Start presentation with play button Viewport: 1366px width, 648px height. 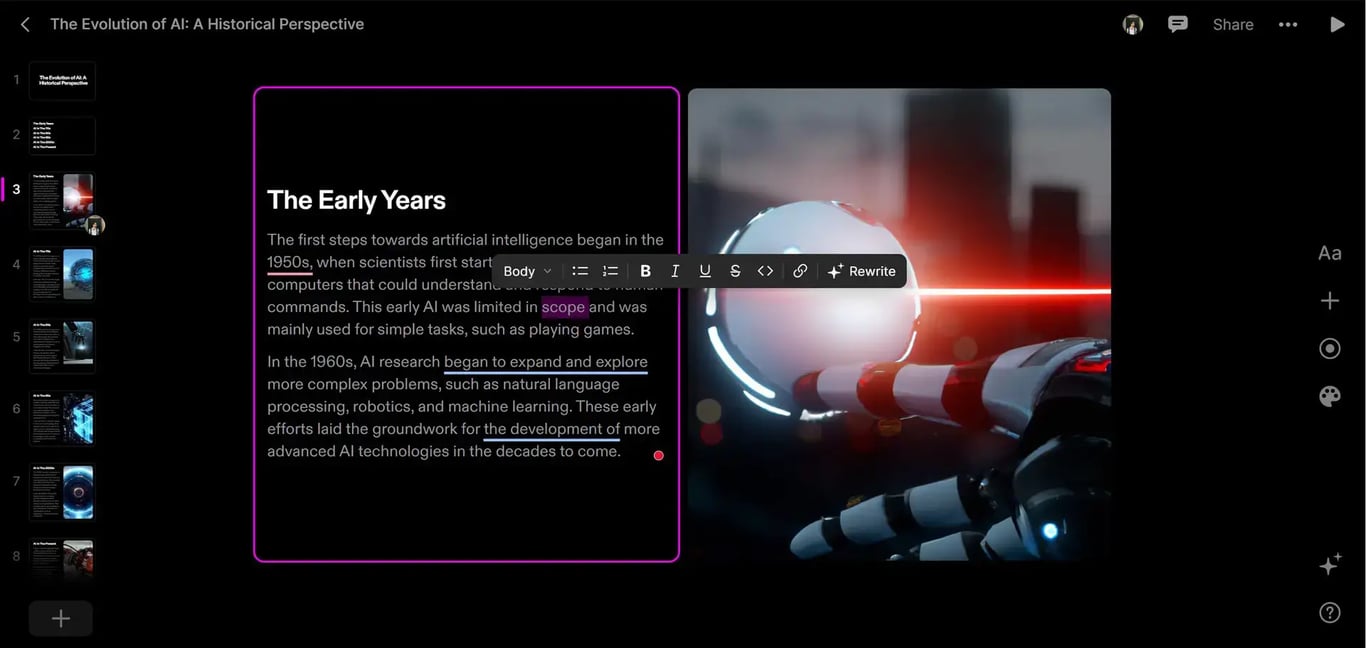(1337, 24)
